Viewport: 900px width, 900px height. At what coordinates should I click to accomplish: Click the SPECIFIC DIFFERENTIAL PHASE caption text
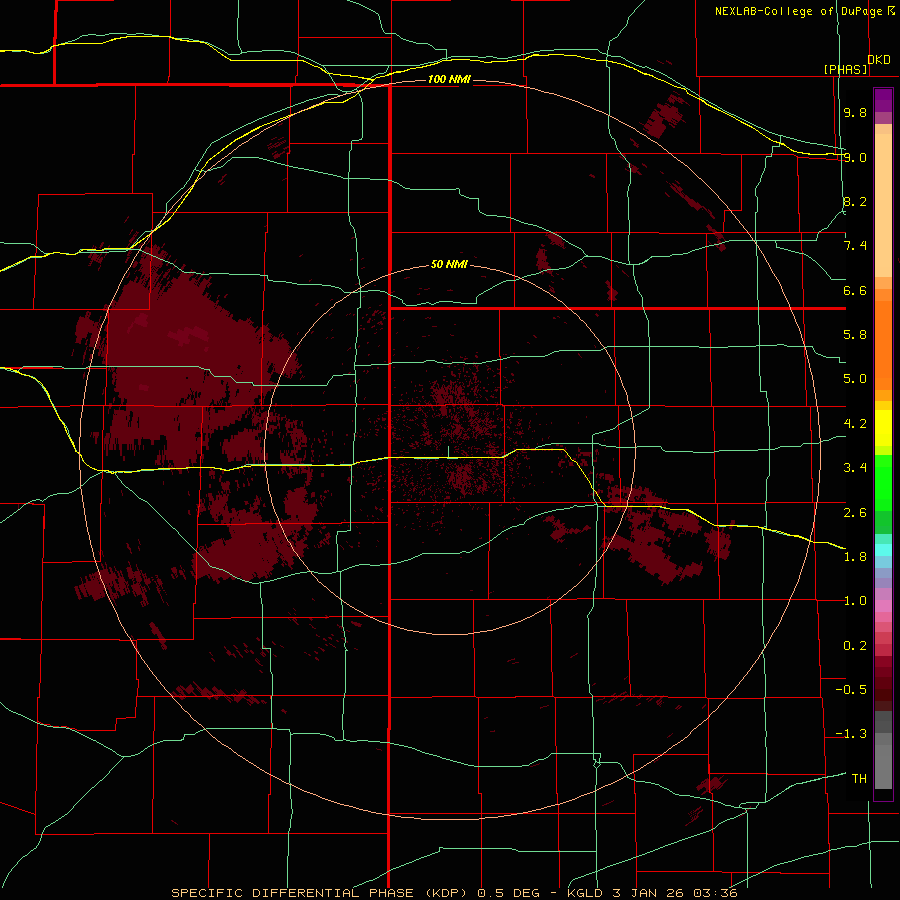(x=292, y=893)
